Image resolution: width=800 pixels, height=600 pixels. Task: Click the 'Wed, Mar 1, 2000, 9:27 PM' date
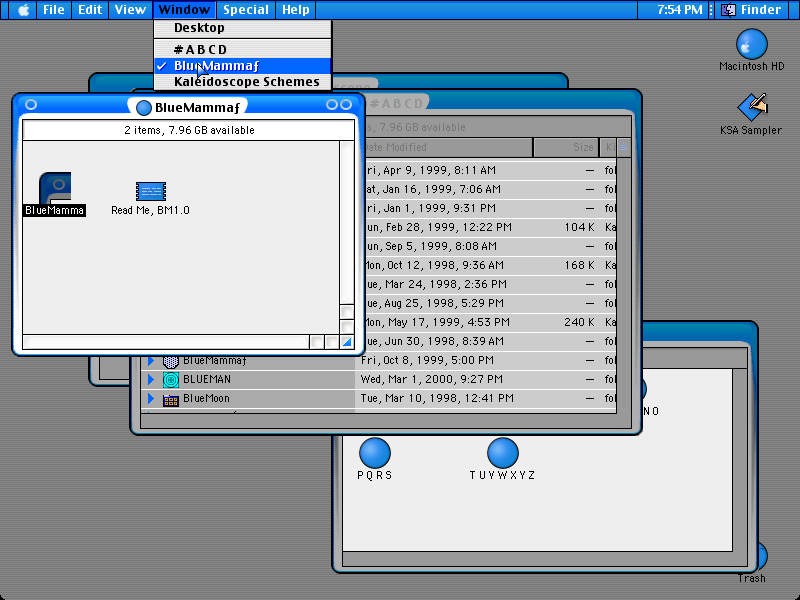click(432, 379)
